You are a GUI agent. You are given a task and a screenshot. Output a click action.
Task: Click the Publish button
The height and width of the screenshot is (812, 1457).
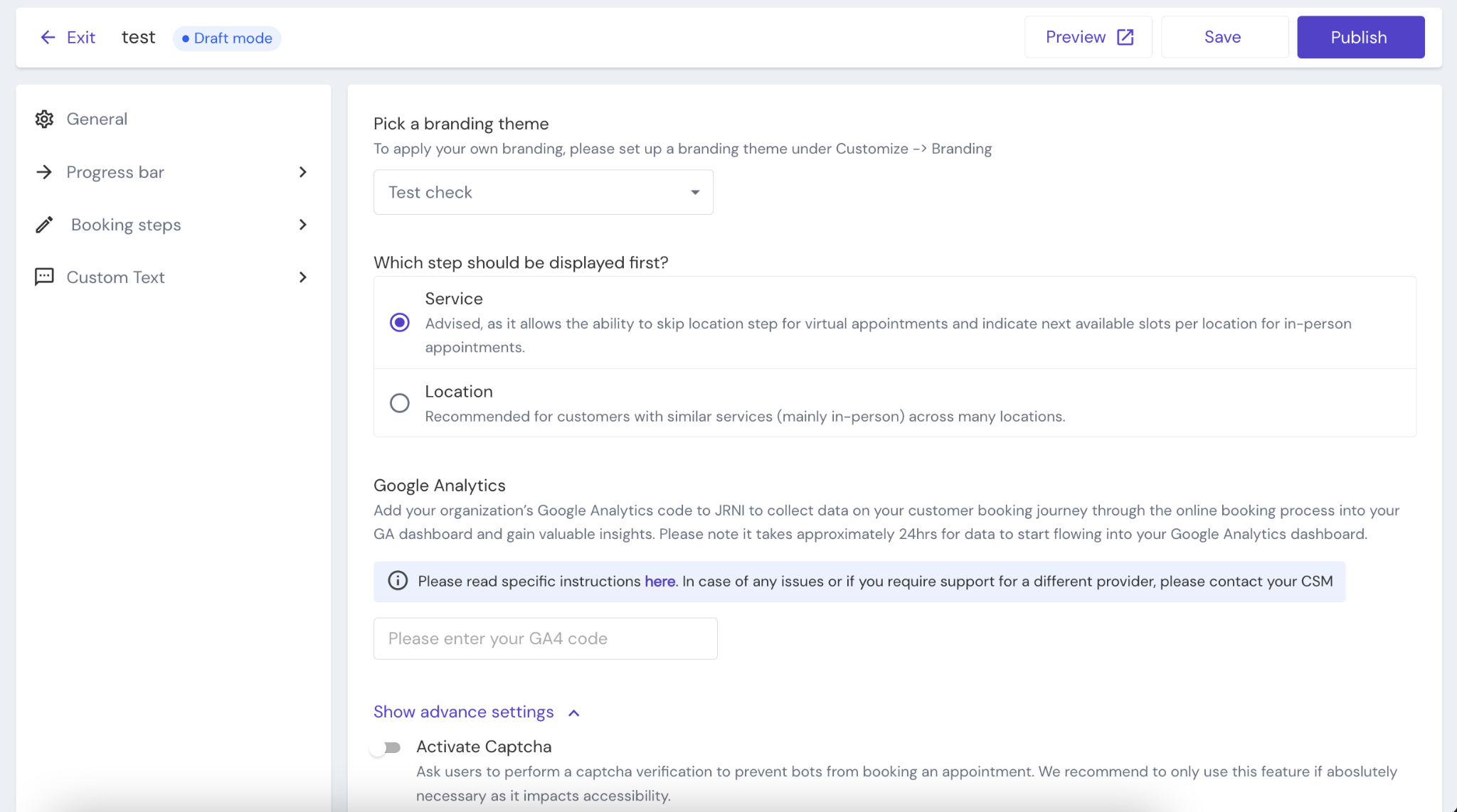(x=1360, y=37)
